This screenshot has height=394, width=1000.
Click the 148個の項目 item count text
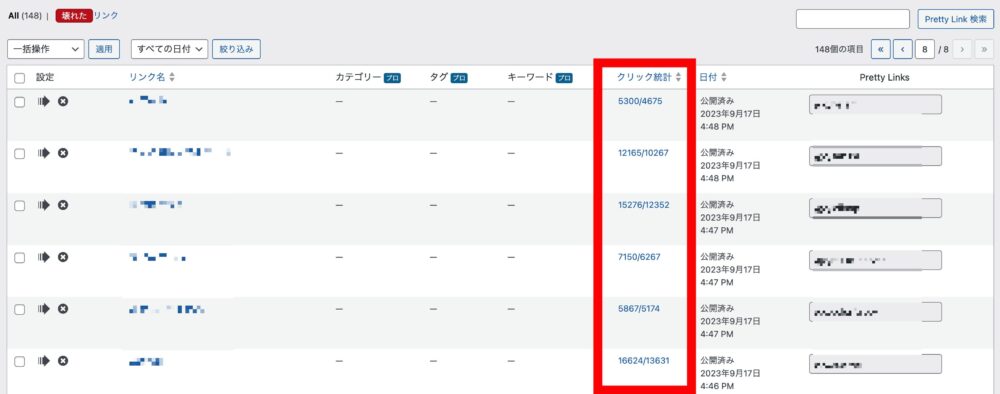click(839, 49)
